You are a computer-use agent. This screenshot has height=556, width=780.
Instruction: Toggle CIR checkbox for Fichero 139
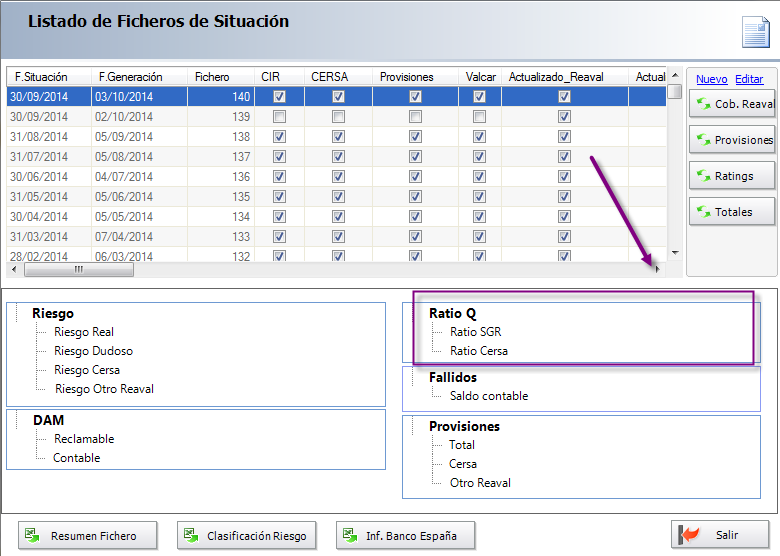(279, 117)
